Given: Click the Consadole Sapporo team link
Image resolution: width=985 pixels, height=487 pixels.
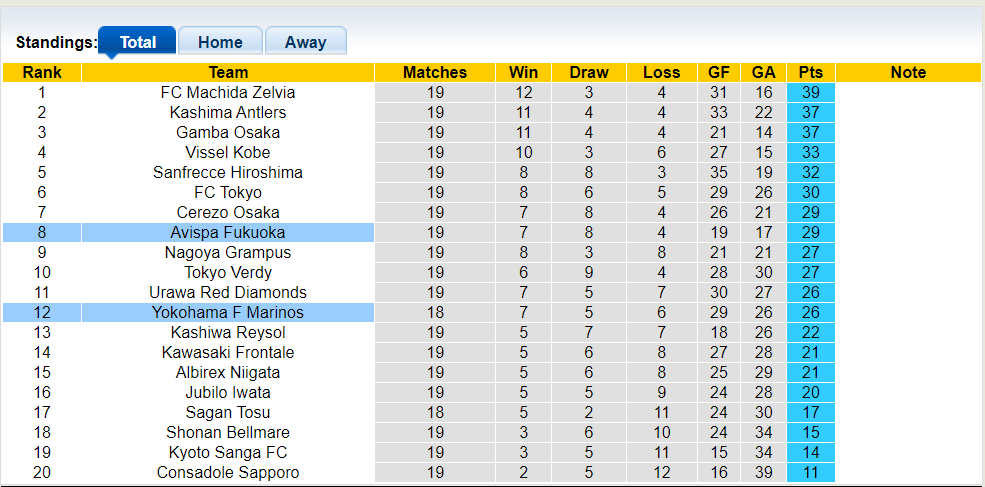Looking at the screenshot, I should 228,472.
